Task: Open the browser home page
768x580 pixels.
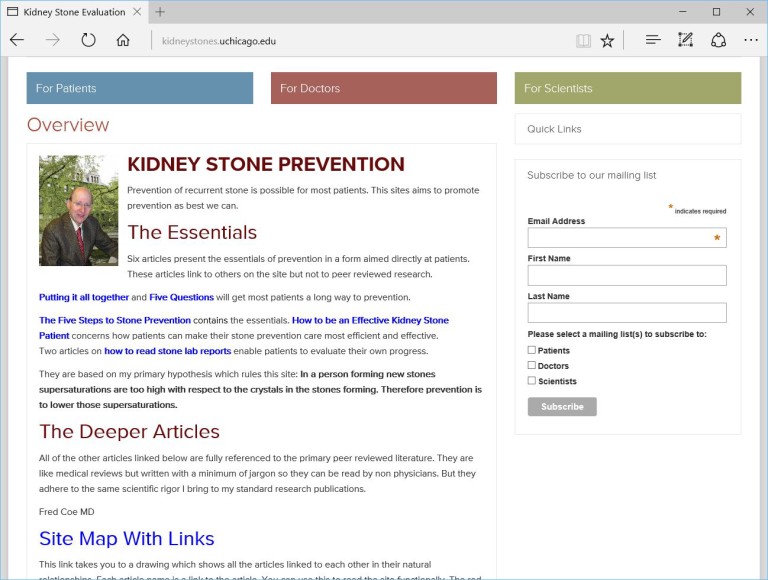Action: 123,40
